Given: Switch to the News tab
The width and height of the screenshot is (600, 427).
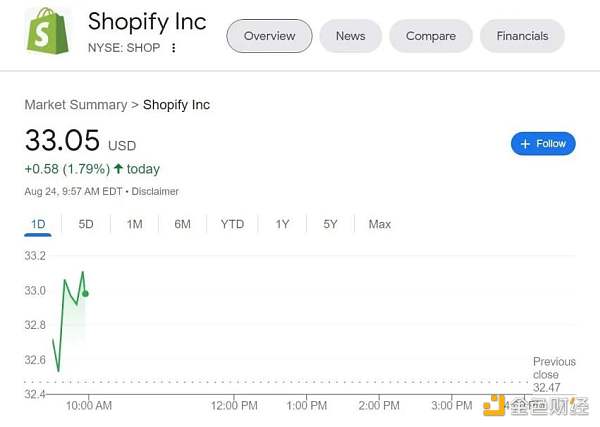Looking at the screenshot, I should tap(350, 36).
